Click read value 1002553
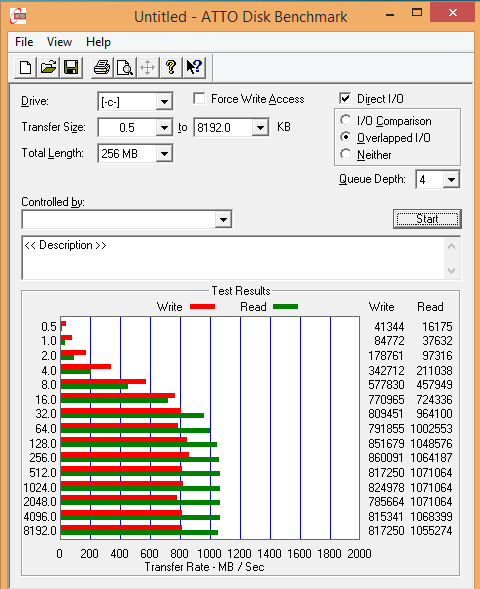480x589 pixels. pyautogui.click(x=431, y=429)
